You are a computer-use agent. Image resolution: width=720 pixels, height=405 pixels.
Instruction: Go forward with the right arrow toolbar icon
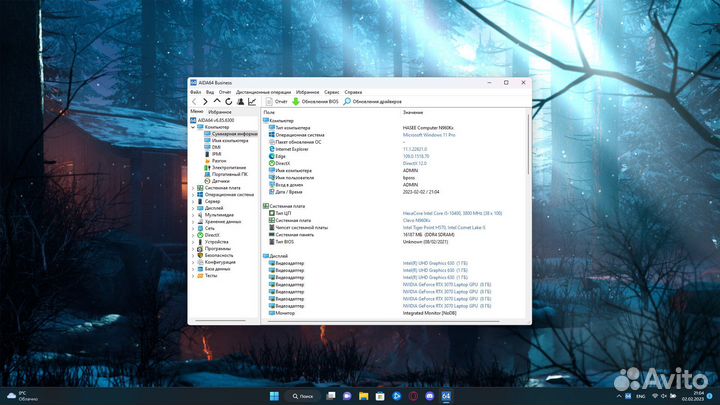coord(205,101)
